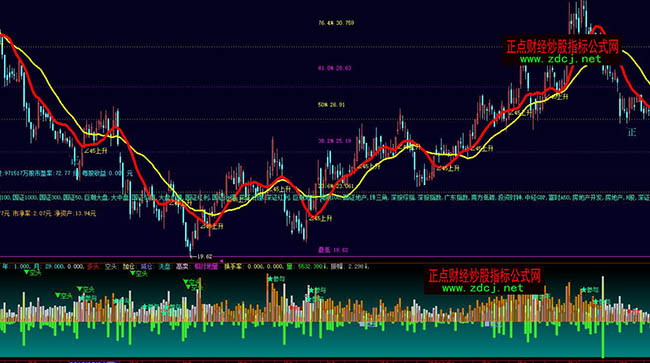The height and width of the screenshot is (363, 650).
Task: Select the magenta 相对地量 legend label
Action: click(x=206, y=266)
